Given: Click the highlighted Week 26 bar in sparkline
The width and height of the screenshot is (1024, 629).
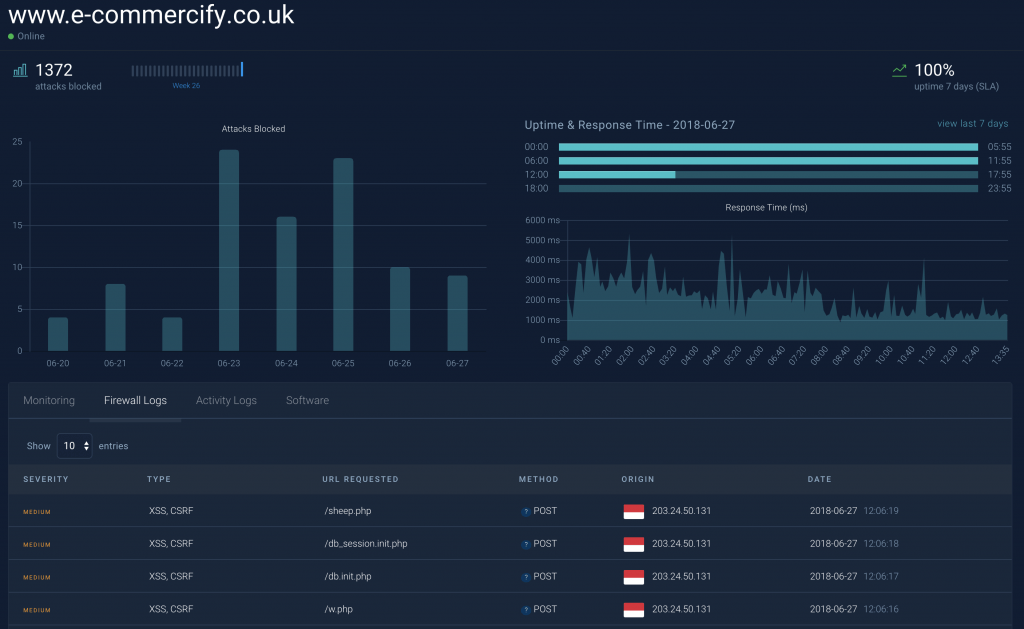Looking at the screenshot, I should click(242, 70).
